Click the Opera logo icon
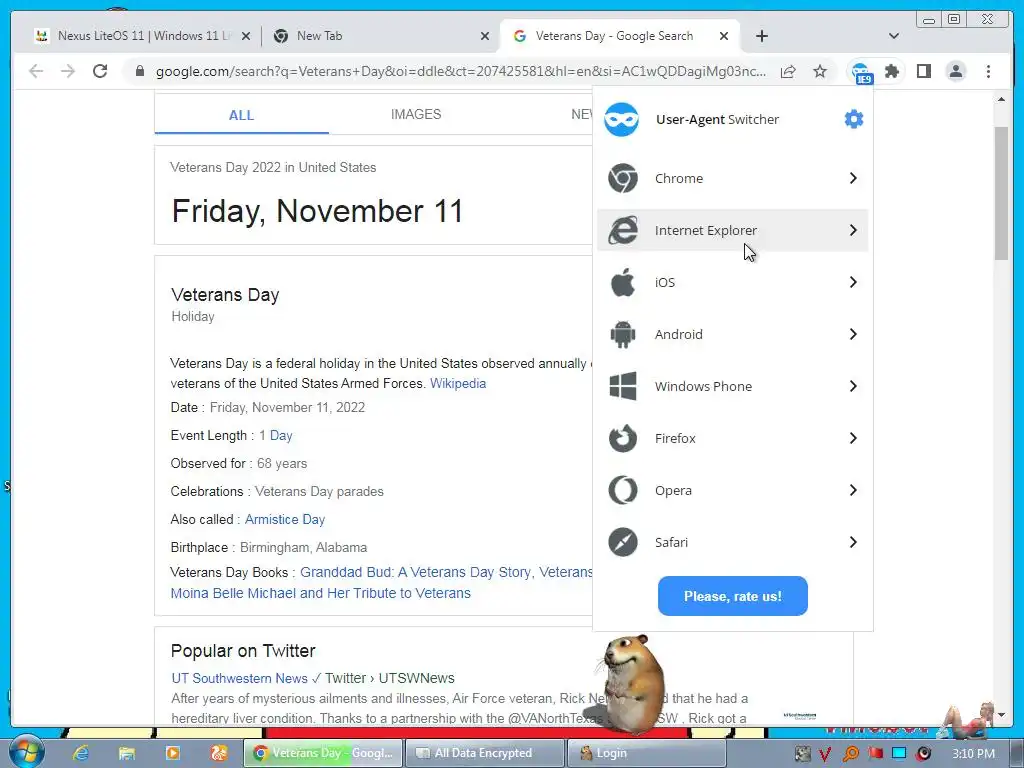This screenshot has width=1024, height=768. pos(622,490)
